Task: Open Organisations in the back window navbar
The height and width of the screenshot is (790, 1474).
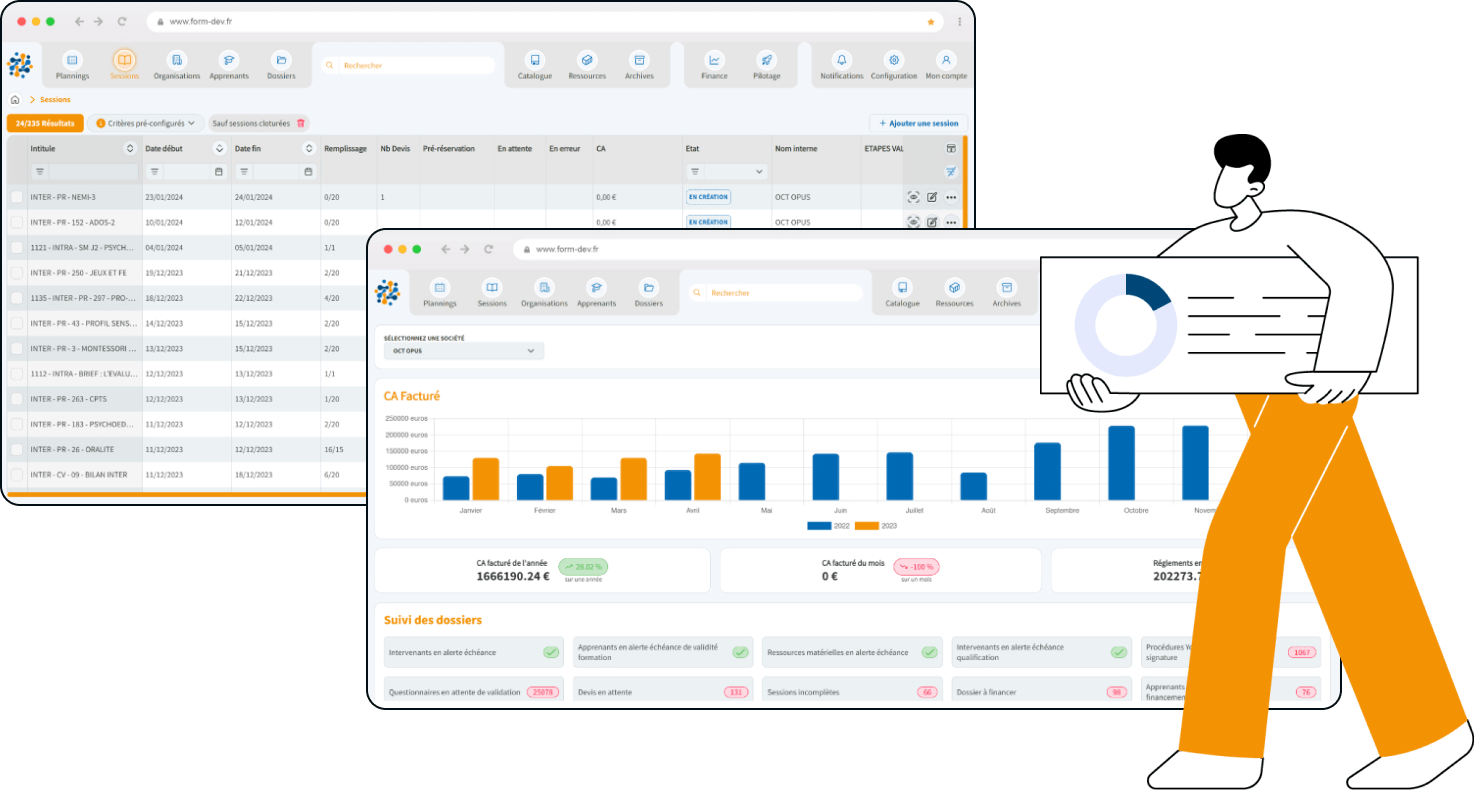Action: [177, 65]
